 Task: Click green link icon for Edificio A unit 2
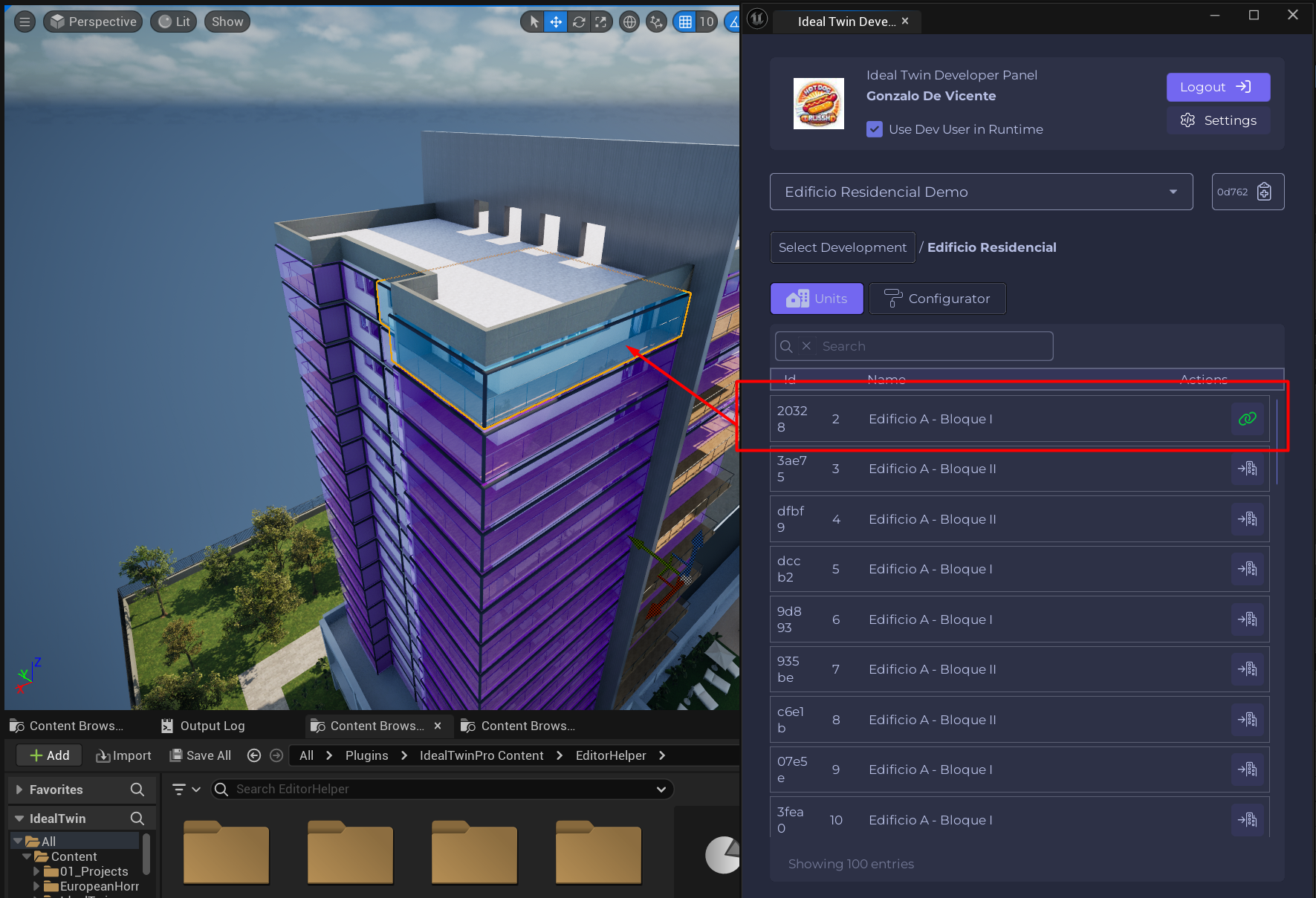coord(1247,419)
